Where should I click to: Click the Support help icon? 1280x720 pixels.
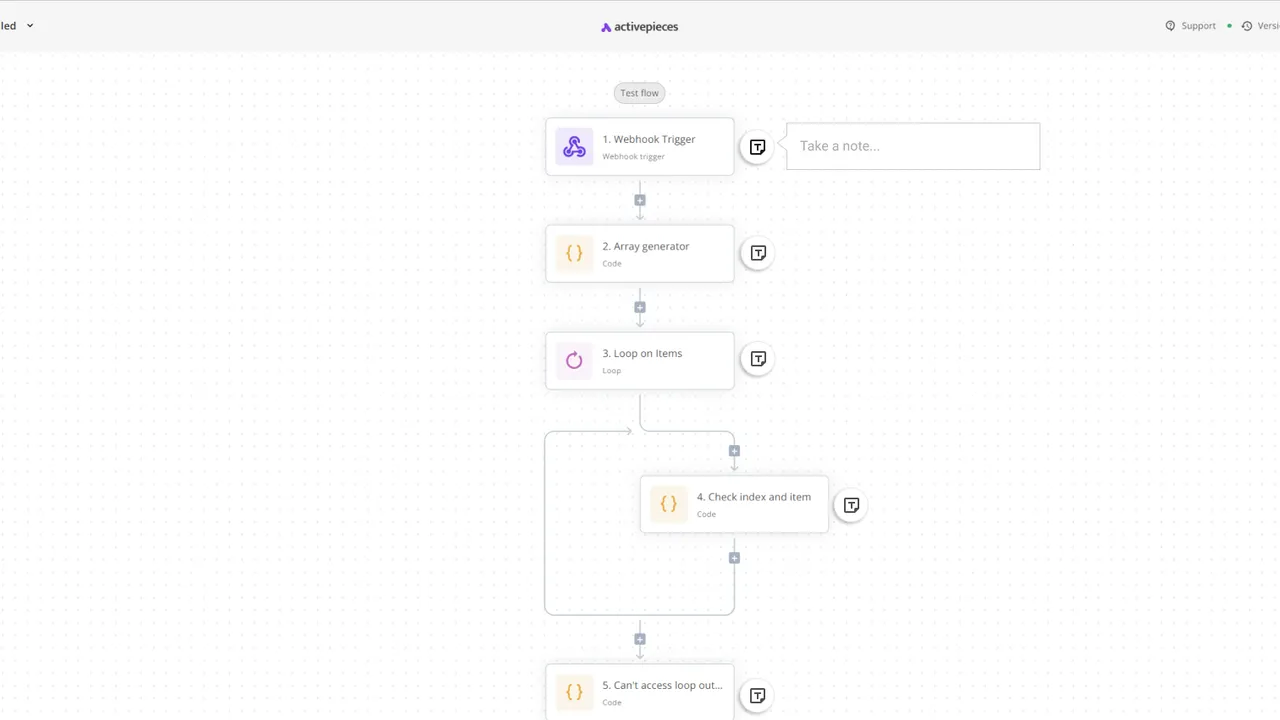coord(1170,26)
